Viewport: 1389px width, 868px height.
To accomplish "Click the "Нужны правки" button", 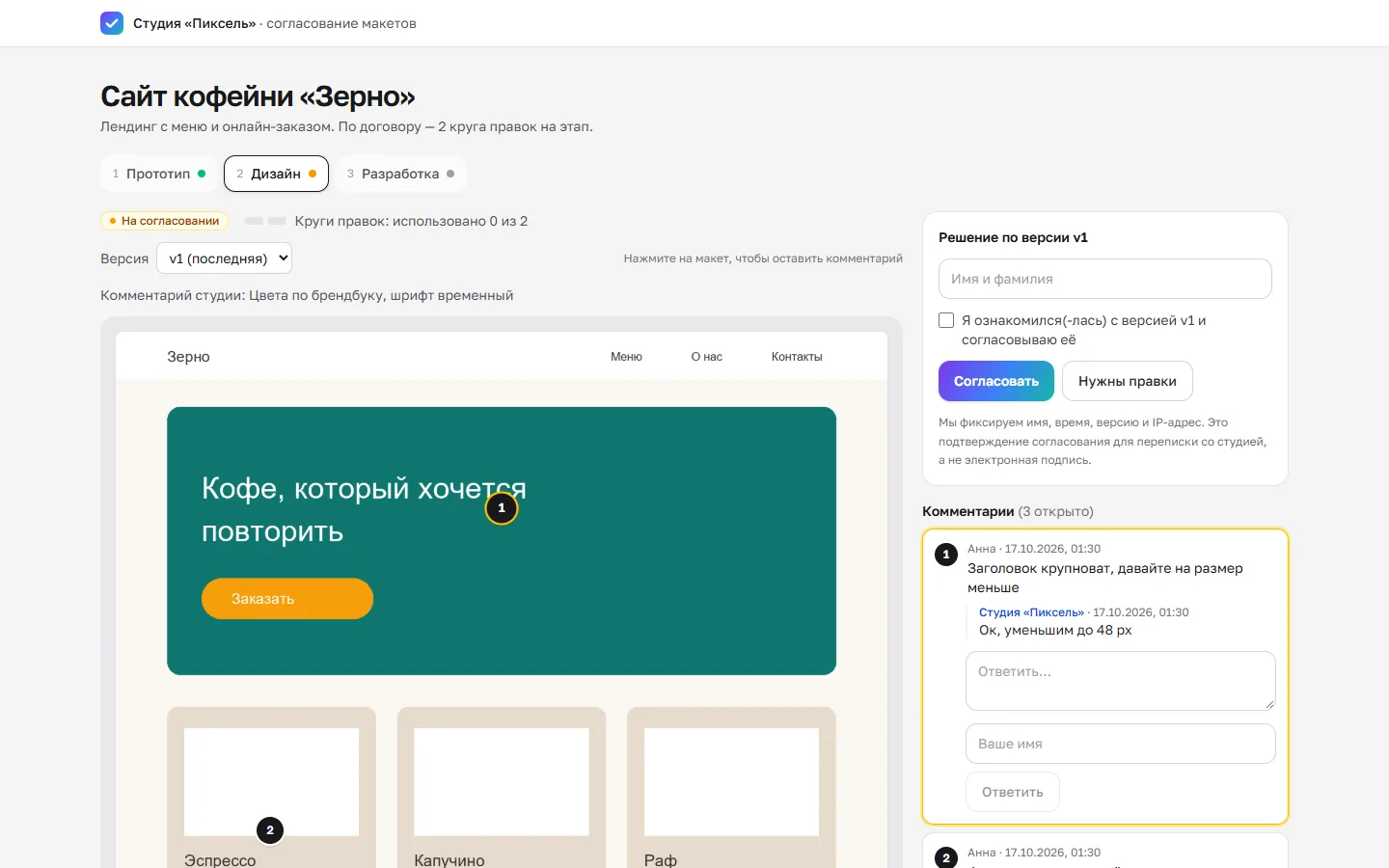I will tap(1128, 381).
